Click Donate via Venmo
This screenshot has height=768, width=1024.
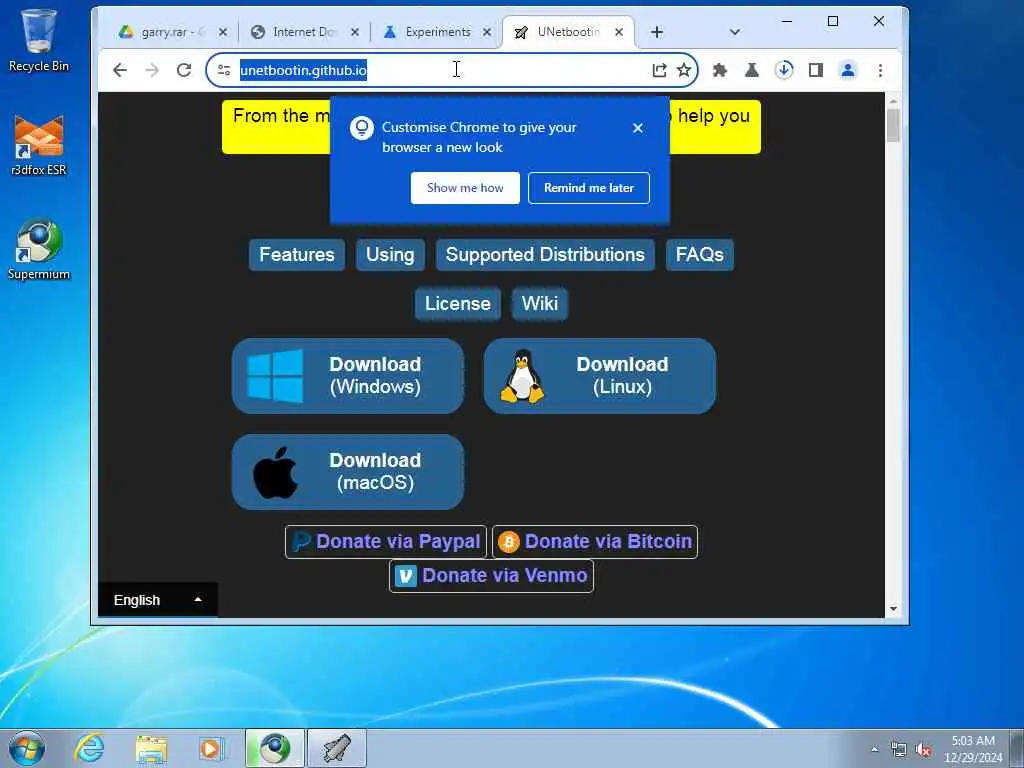point(491,576)
